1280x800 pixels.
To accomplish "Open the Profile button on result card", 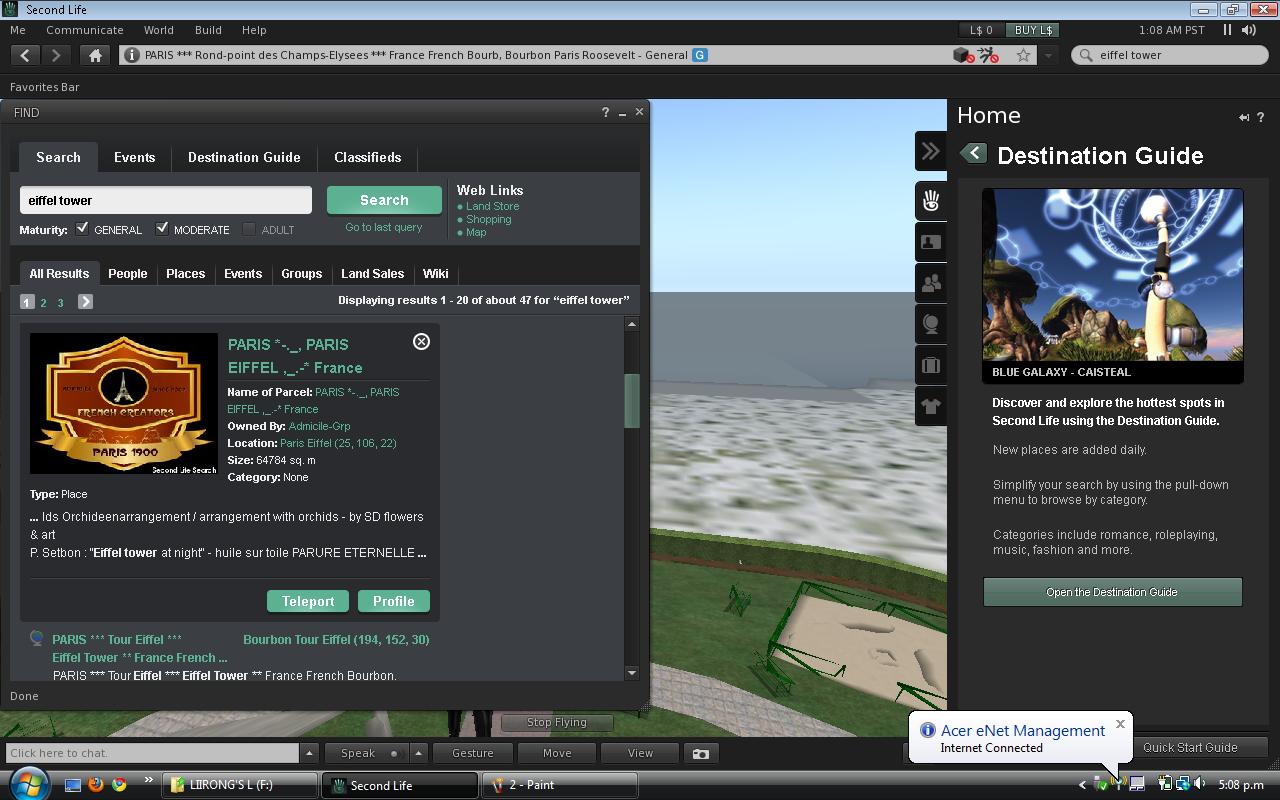I will [393, 601].
